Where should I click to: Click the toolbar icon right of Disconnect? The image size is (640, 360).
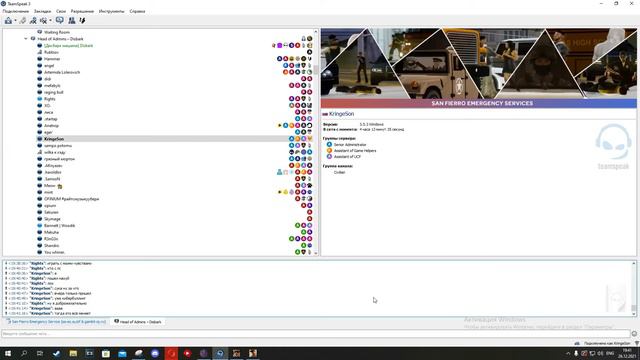coord(33,20)
